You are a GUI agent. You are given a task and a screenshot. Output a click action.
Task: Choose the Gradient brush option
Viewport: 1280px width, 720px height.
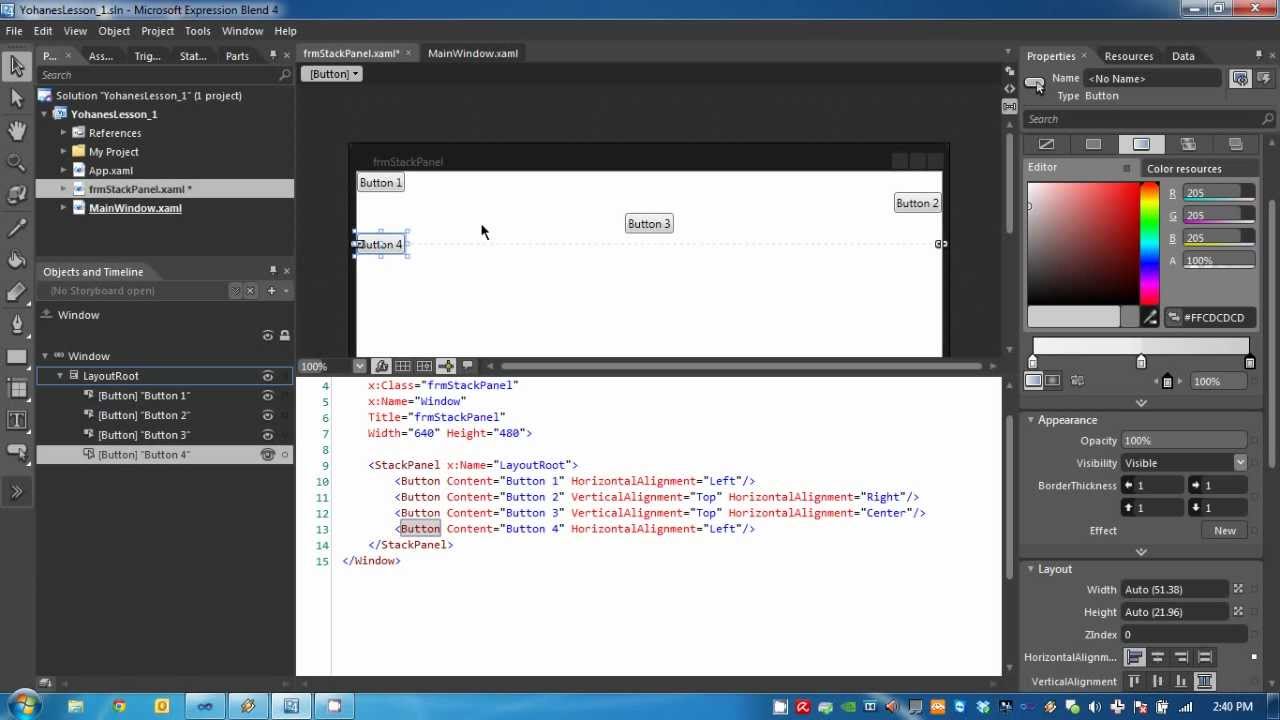coord(1141,144)
